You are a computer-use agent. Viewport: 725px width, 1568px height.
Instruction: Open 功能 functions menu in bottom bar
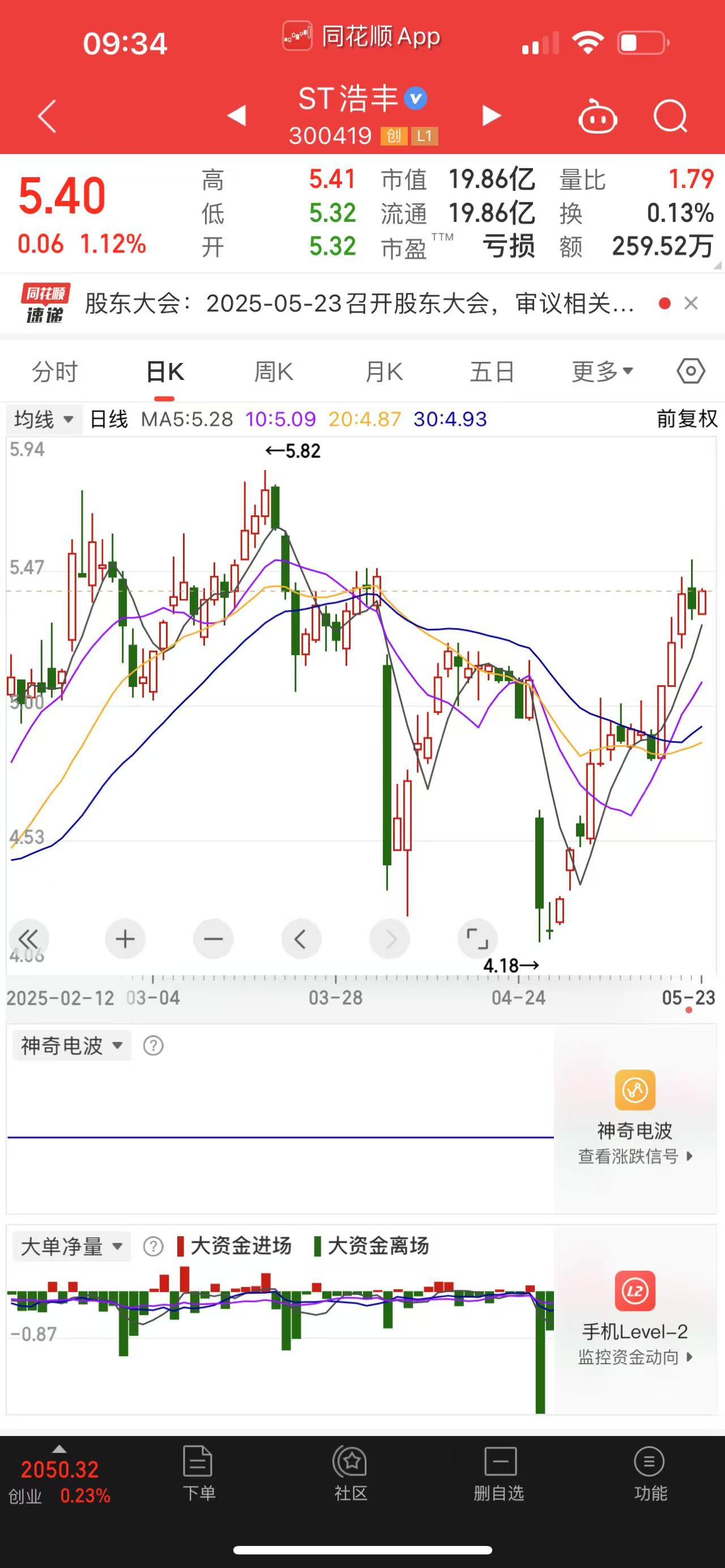650,1473
